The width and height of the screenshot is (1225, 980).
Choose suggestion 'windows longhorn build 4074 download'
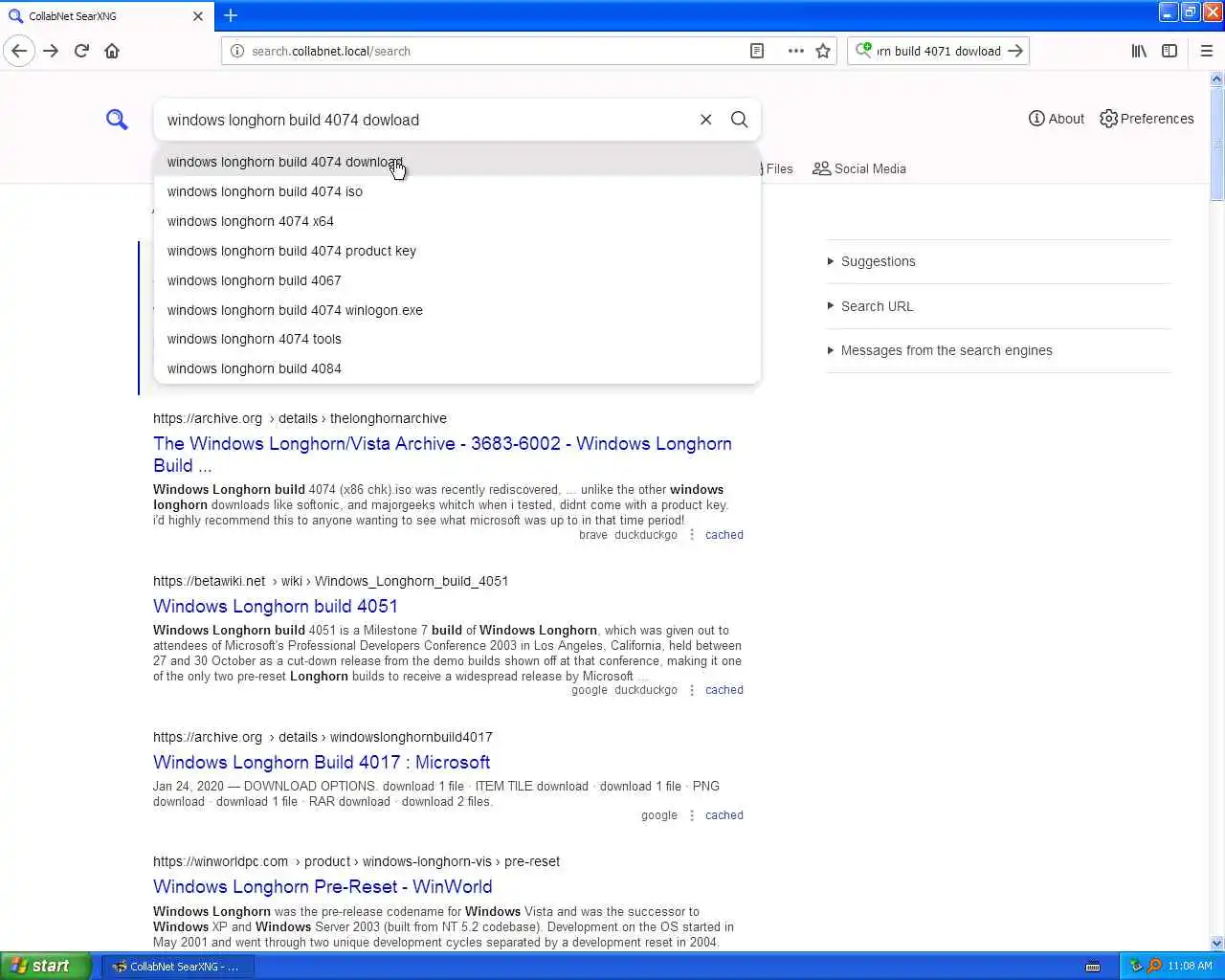point(457,162)
